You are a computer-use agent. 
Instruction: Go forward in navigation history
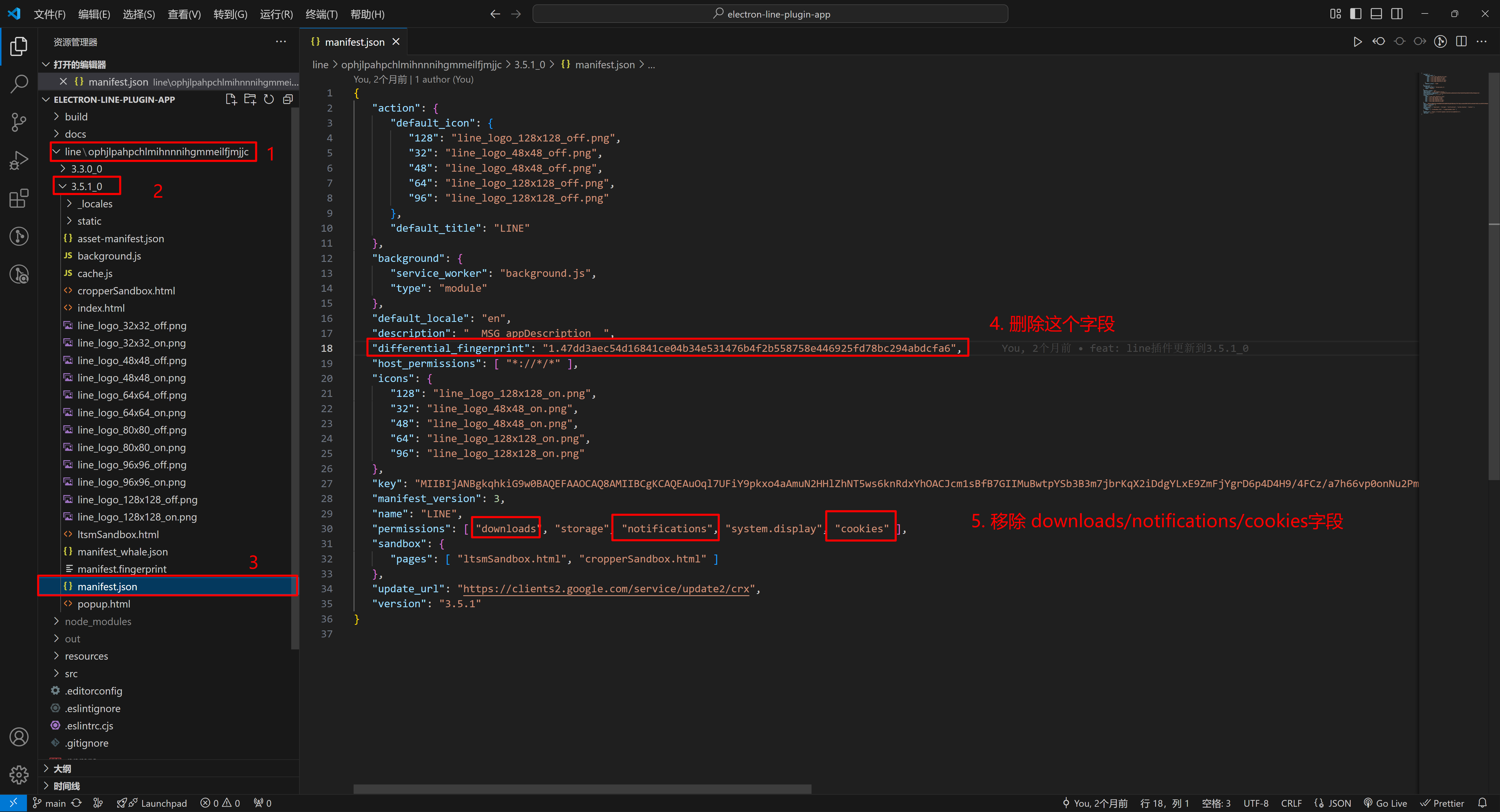[516, 14]
